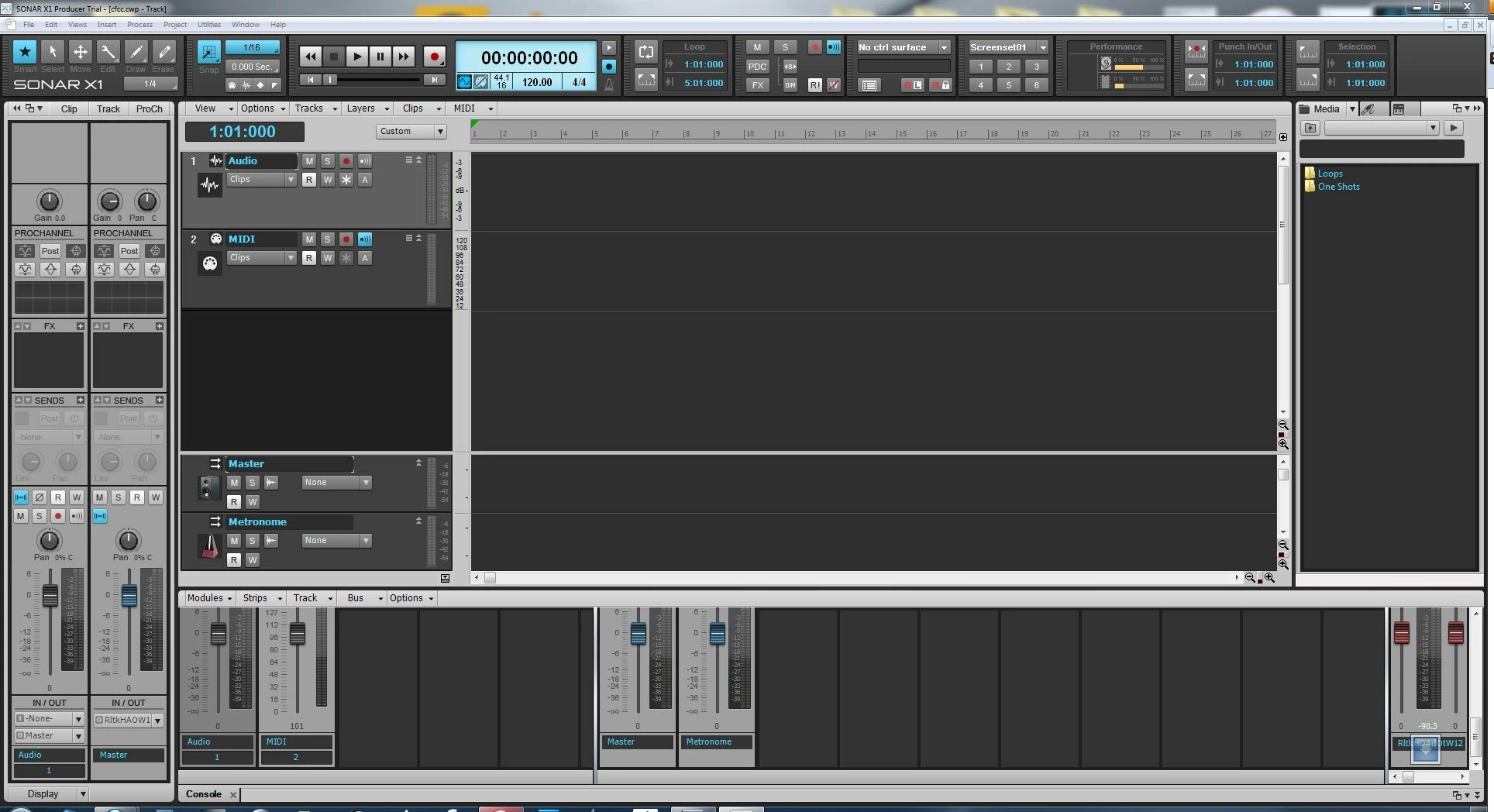
Task: Click the inspector Audio Gain knob
Action: point(49,201)
